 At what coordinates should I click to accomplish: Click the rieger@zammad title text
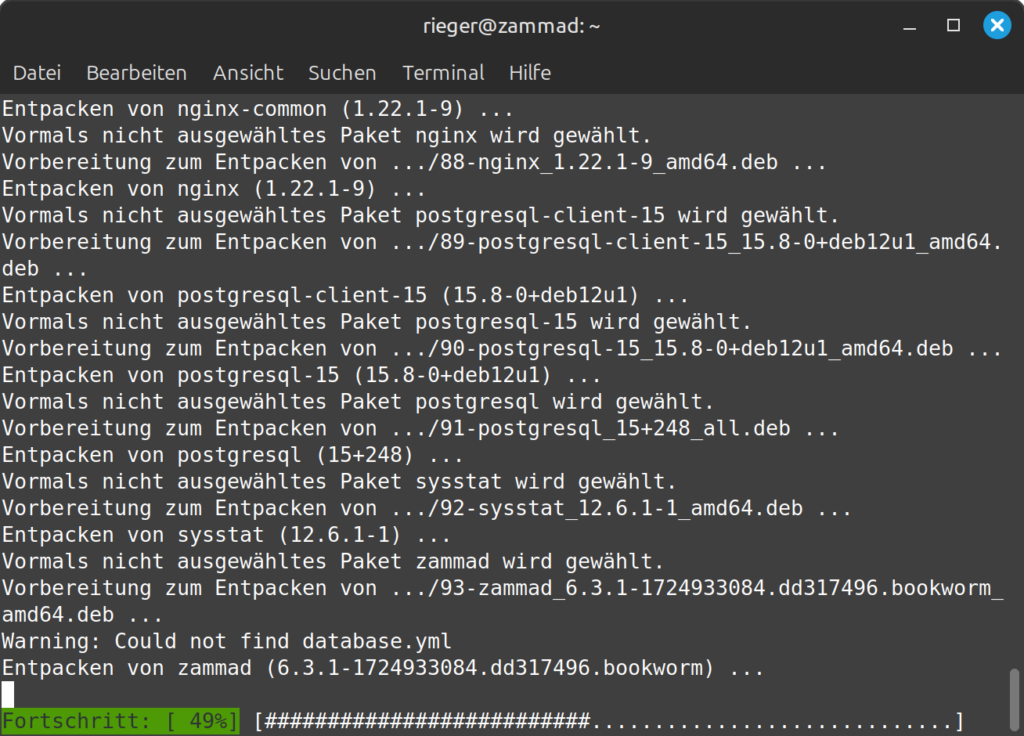(x=512, y=25)
